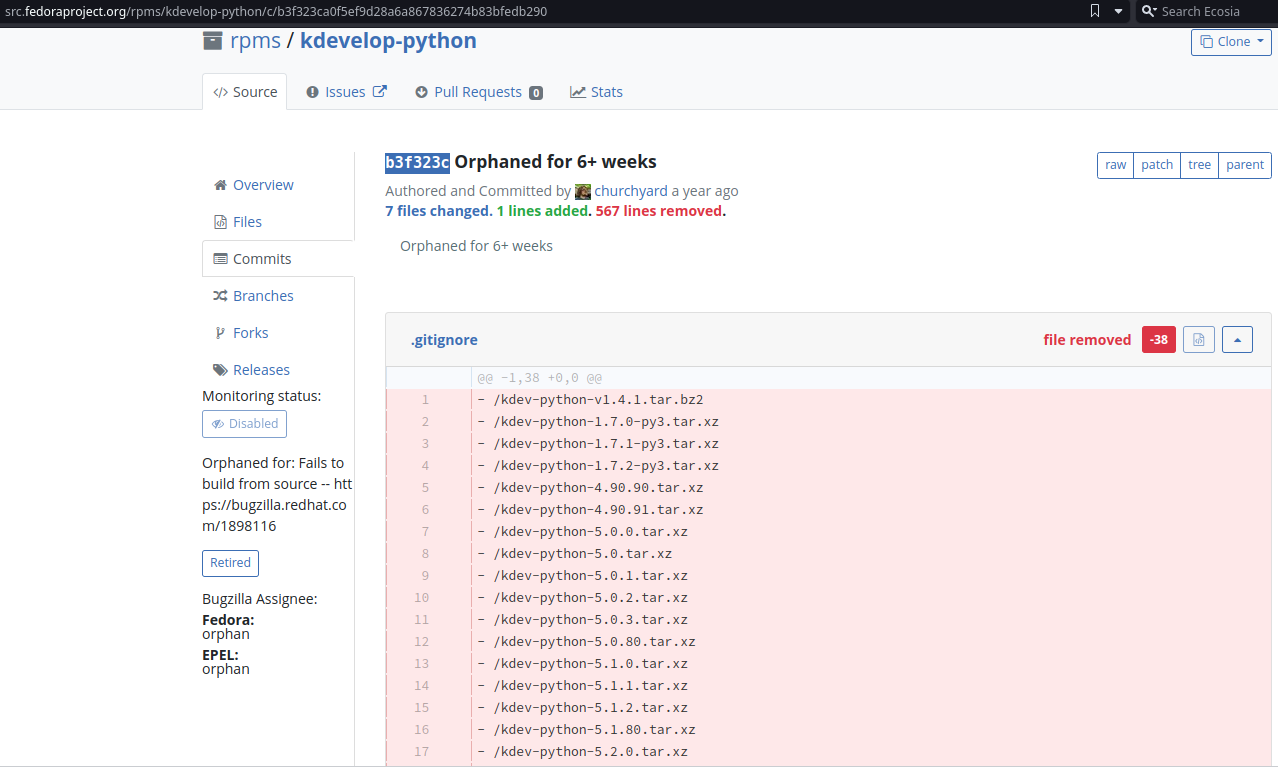Viewport: 1278px width, 767px height.
Task: Click the view file icon for .gitignore
Action: (x=1198, y=340)
